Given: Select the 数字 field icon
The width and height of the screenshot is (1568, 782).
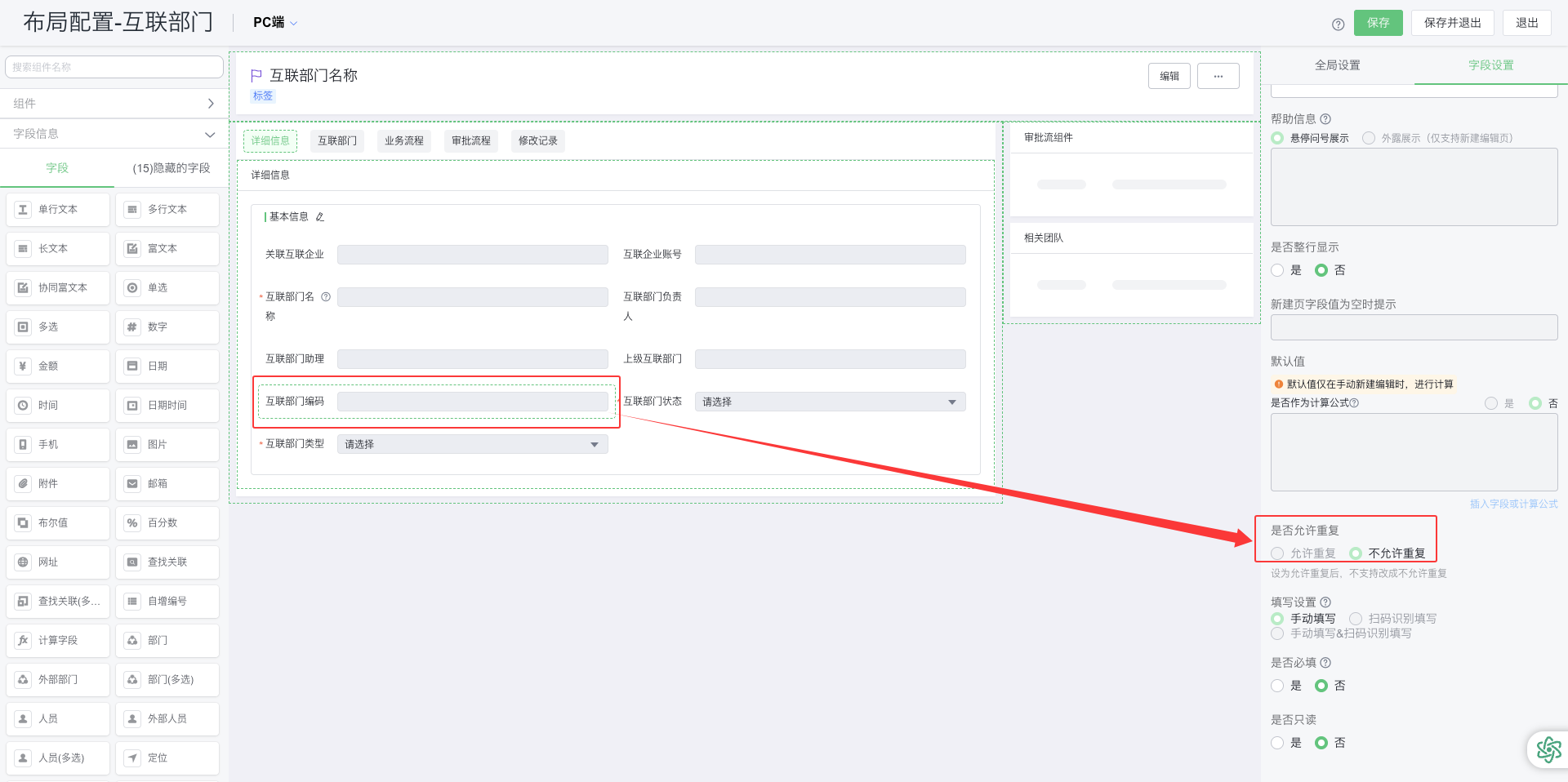Looking at the screenshot, I should tap(132, 327).
